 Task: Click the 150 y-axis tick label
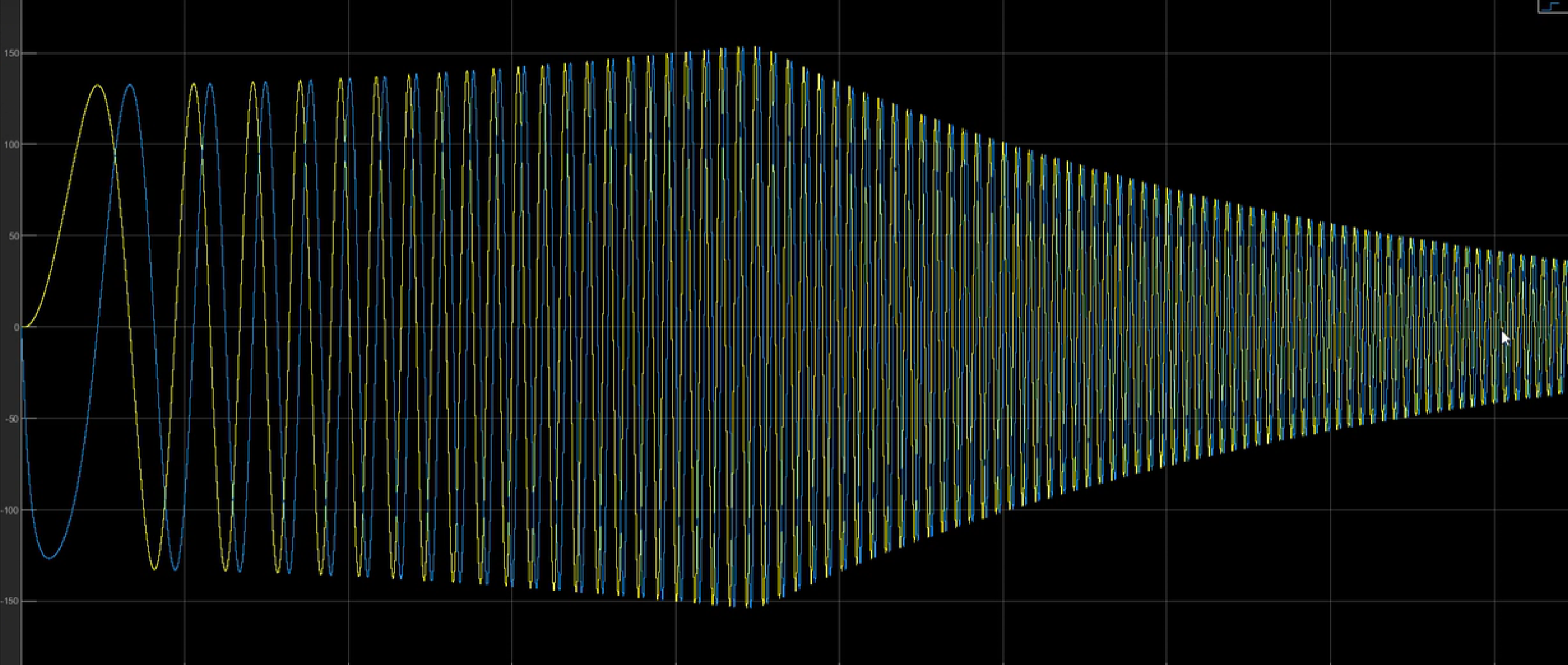point(11,54)
